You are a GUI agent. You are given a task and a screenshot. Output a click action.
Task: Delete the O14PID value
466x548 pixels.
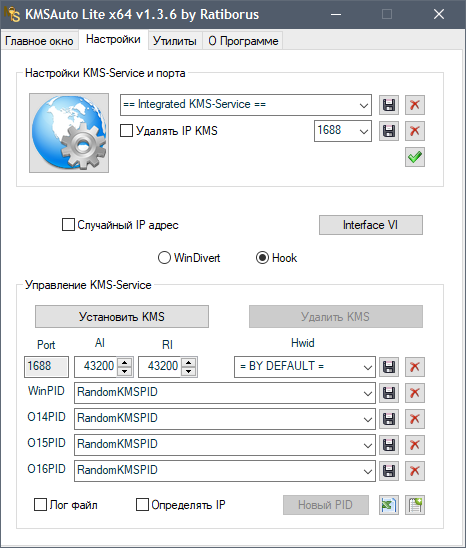tap(415, 419)
